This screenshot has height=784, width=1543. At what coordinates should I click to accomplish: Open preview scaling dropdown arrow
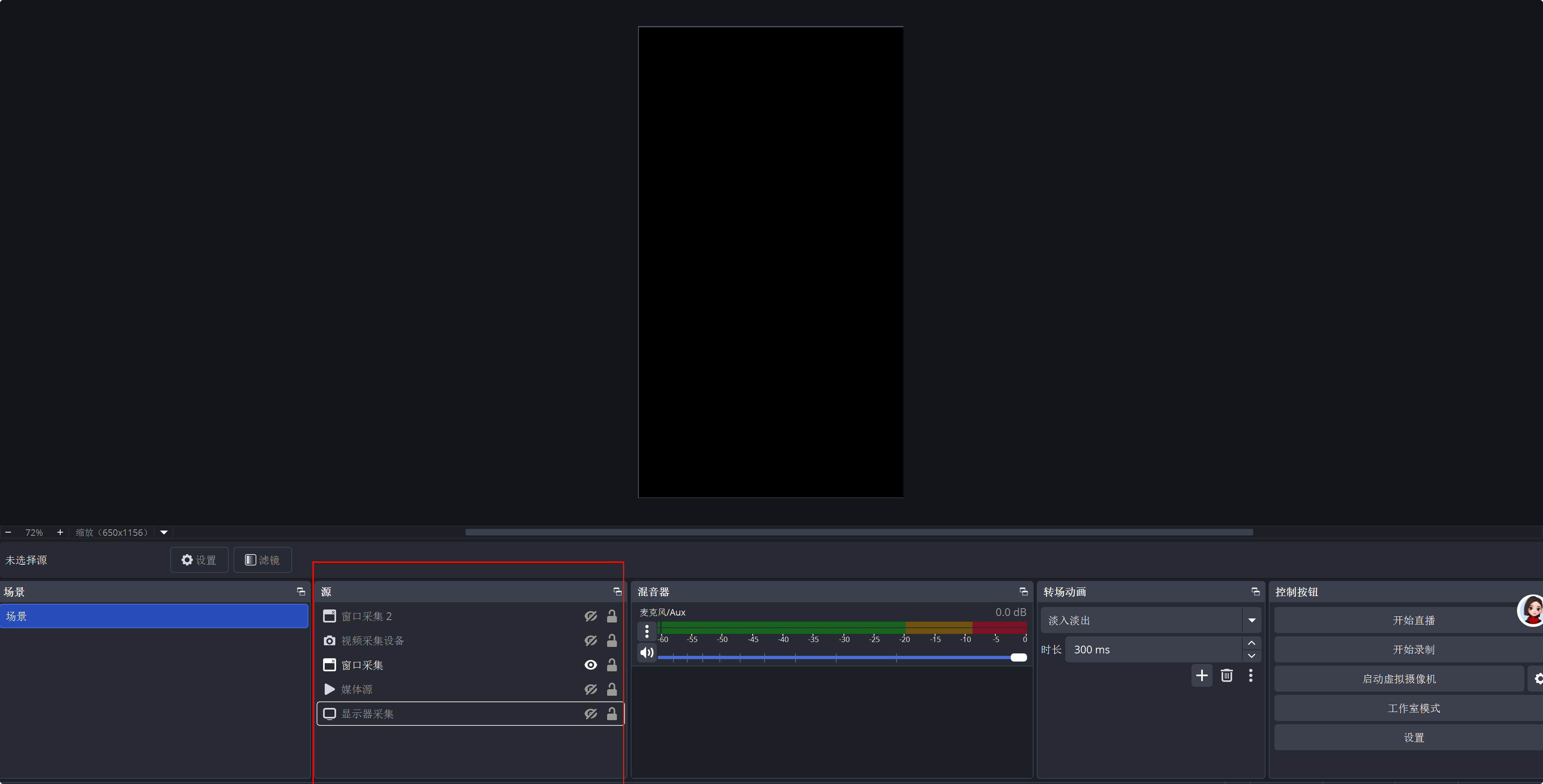click(x=164, y=533)
